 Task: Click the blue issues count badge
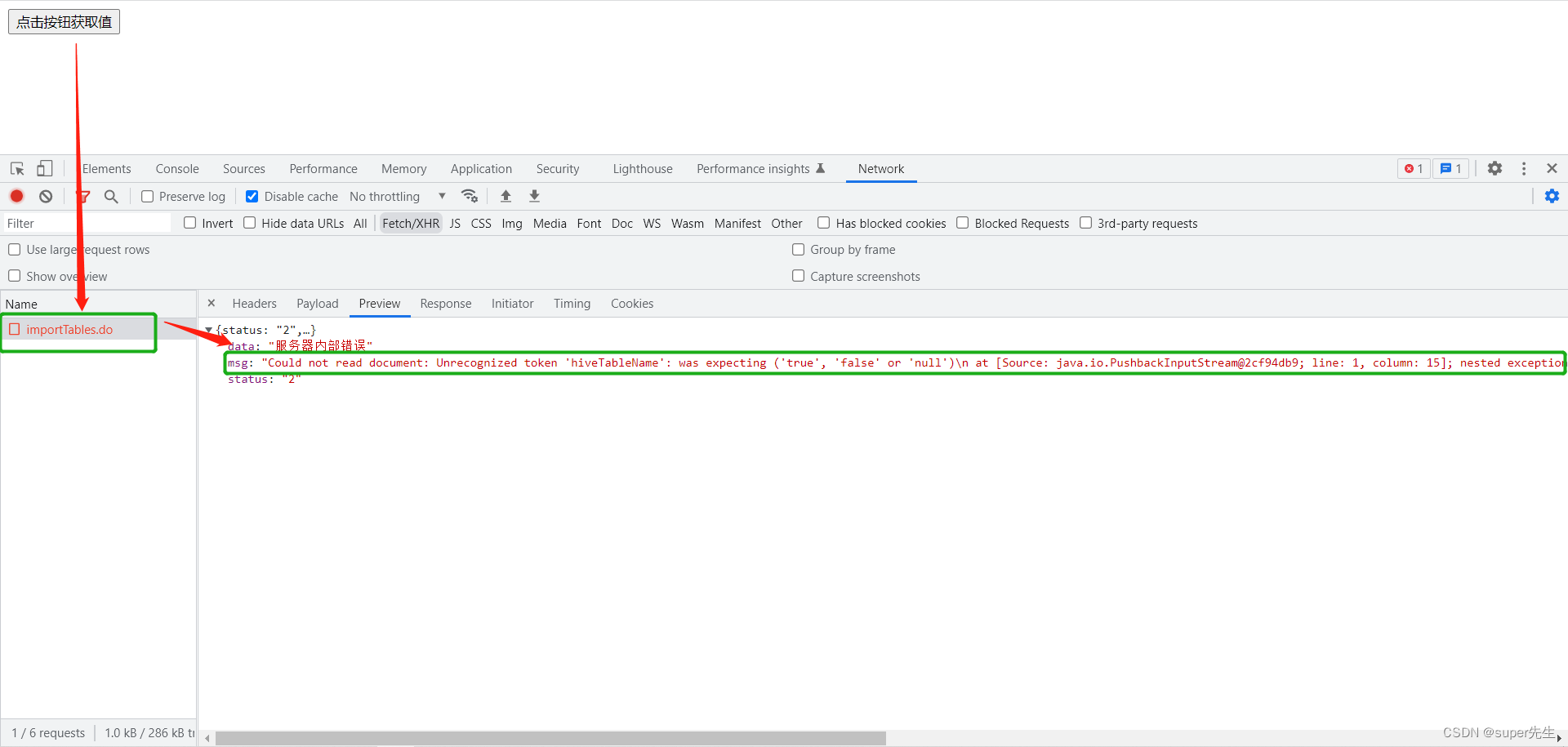[x=1450, y=168]
